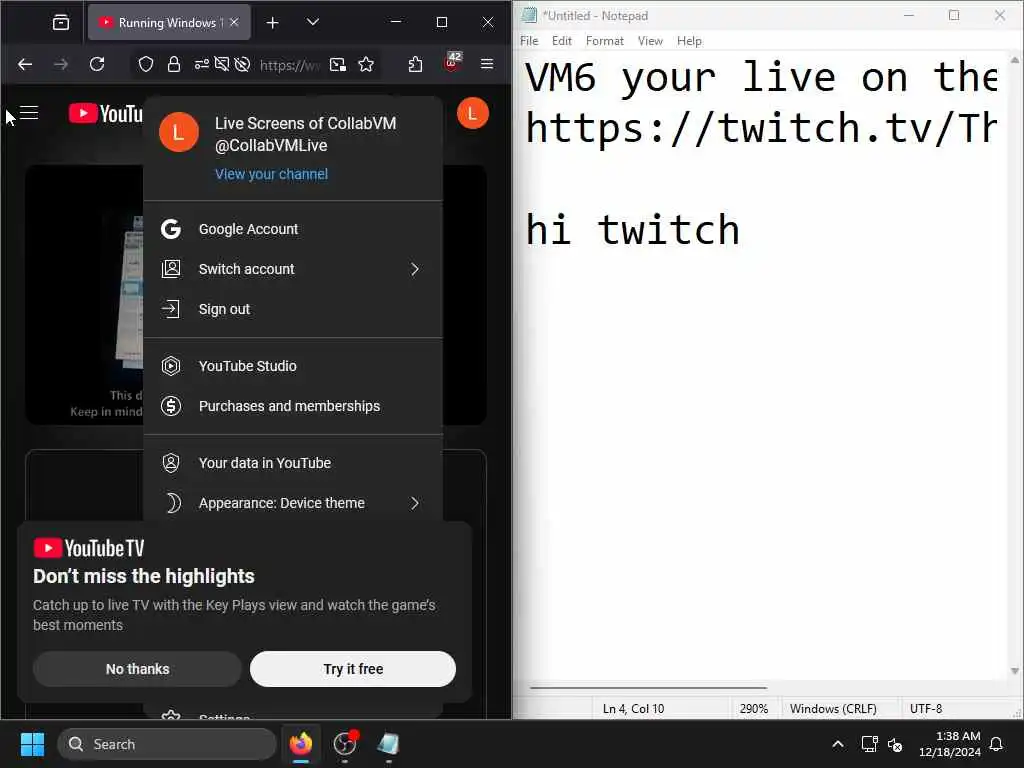Click the orange L account avatar at top right
Image resolution: width=1024 pixels, height=768 pixels.
click(473, 114)
